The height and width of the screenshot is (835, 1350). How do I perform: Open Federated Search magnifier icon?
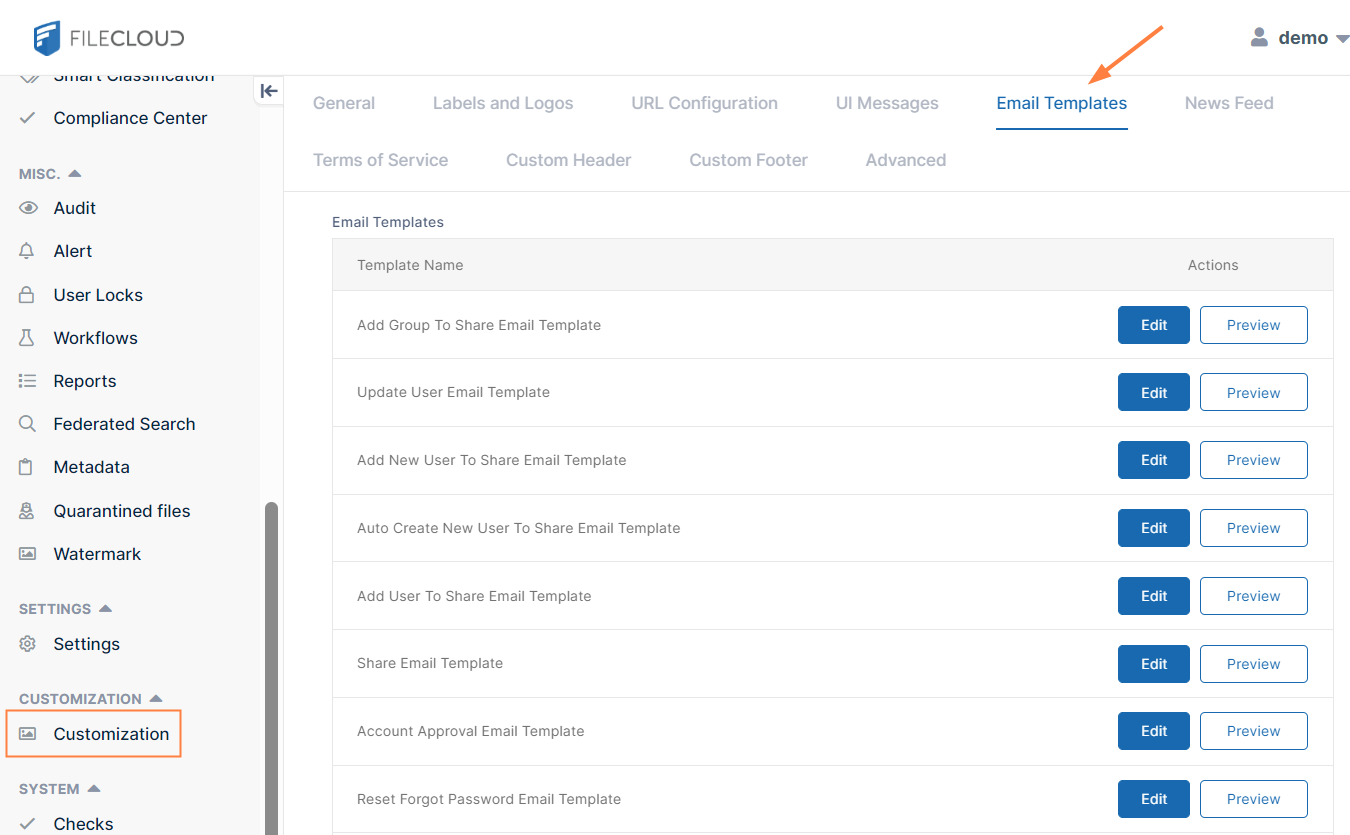(x=28, y=424)
